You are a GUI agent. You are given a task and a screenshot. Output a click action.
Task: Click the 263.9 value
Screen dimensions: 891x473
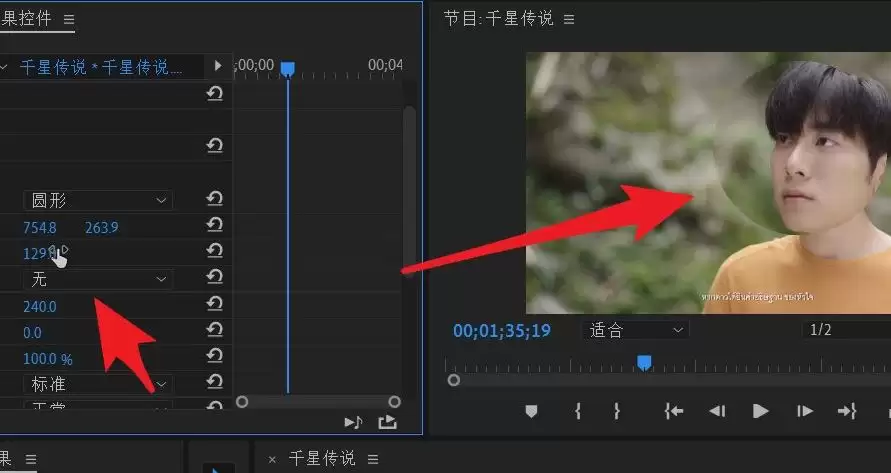tap(102, 228)
